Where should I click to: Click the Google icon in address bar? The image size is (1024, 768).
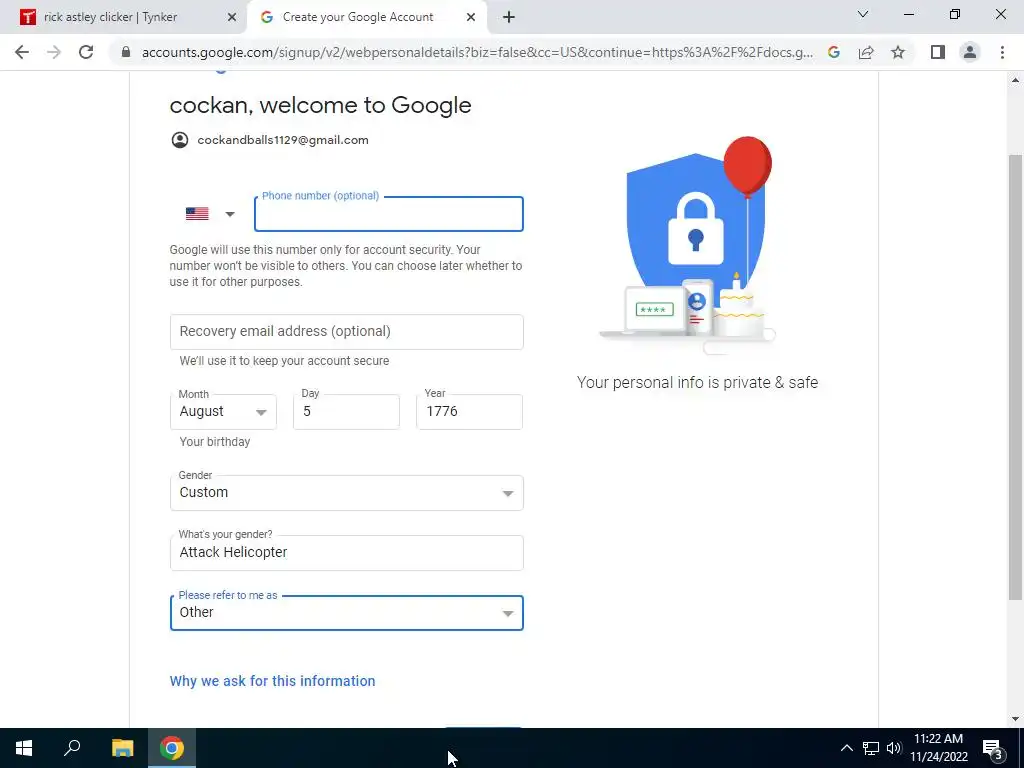point(833,52)
